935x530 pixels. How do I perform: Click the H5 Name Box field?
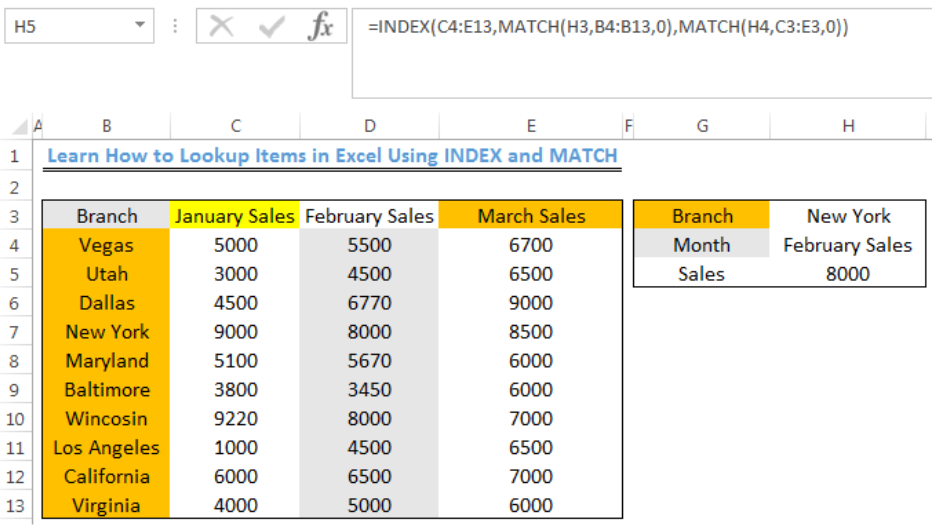click(79, 26)
